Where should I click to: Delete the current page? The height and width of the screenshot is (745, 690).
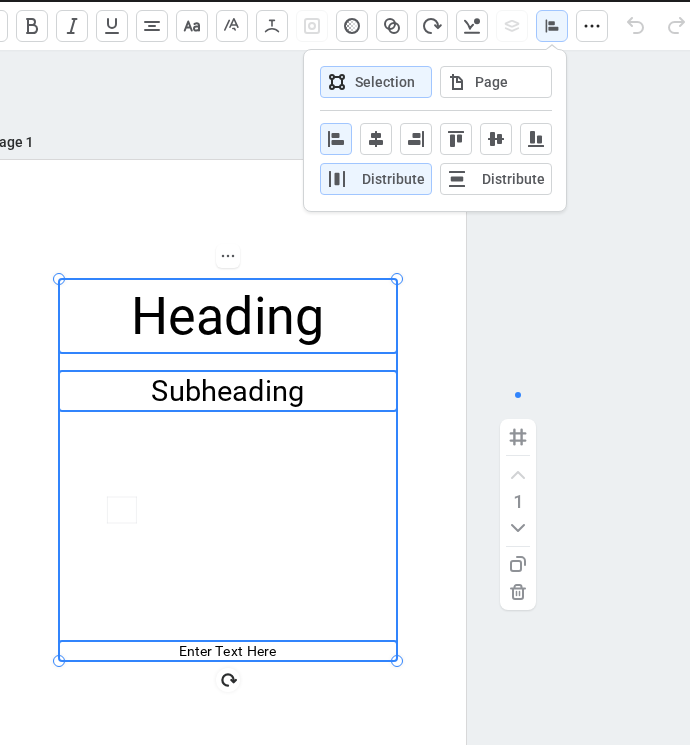[518, 592]
